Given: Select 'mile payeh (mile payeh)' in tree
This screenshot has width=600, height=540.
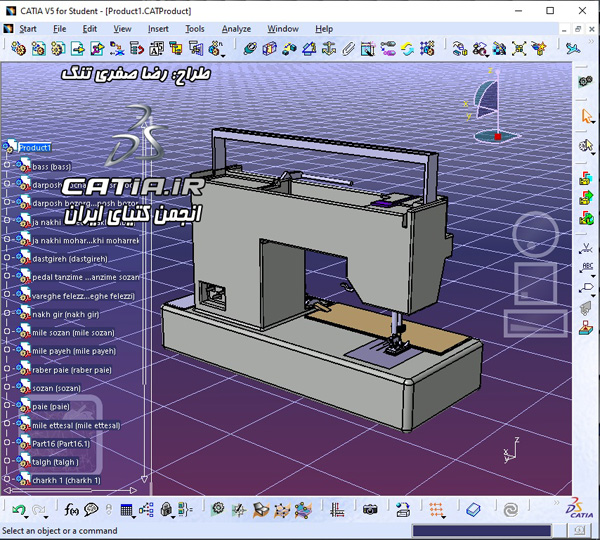Looking at the screenshot, I should point(74,351).
